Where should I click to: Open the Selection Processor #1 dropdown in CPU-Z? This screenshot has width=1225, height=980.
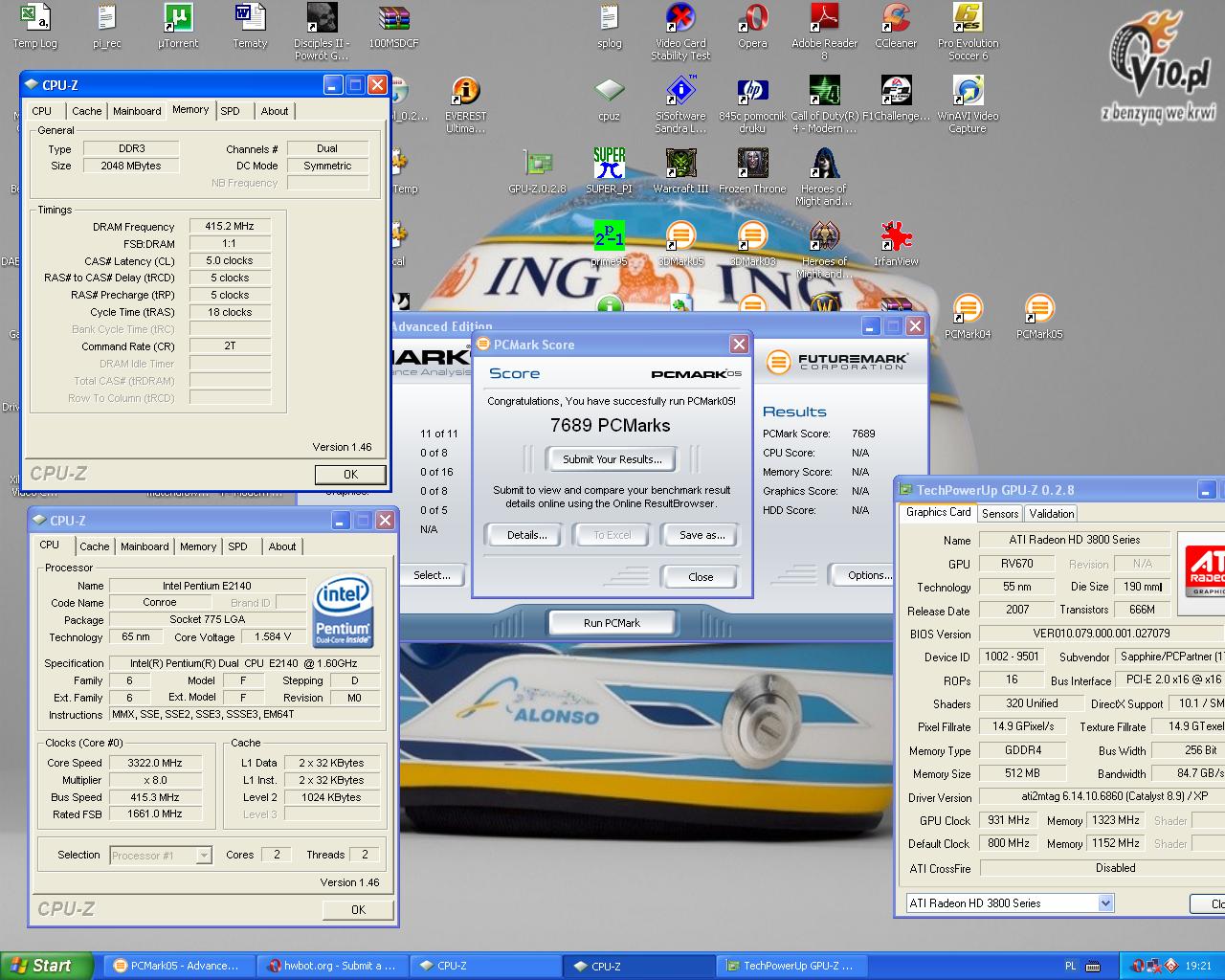161,856
